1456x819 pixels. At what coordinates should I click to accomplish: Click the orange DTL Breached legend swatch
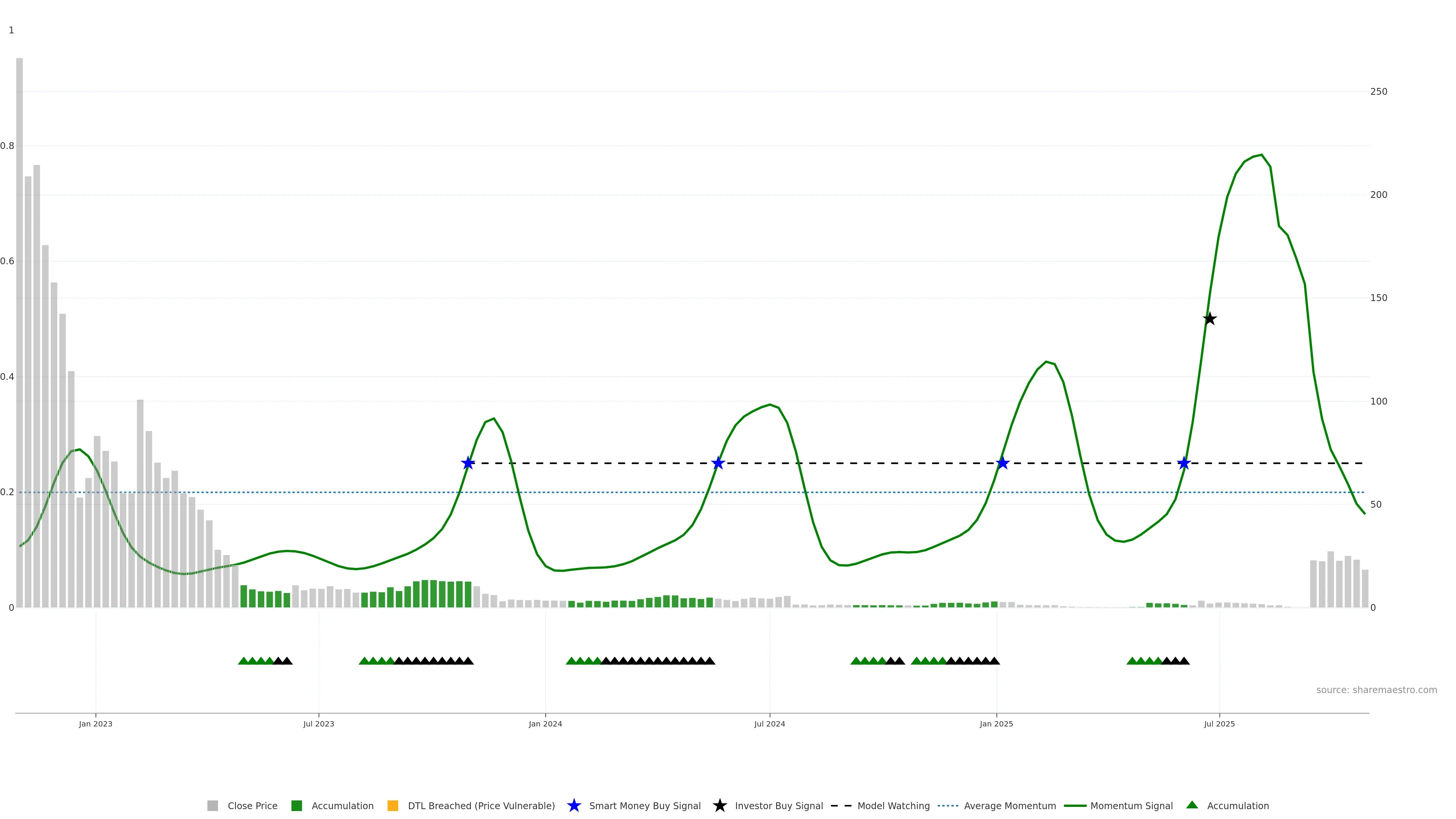(x=392, y=805)
